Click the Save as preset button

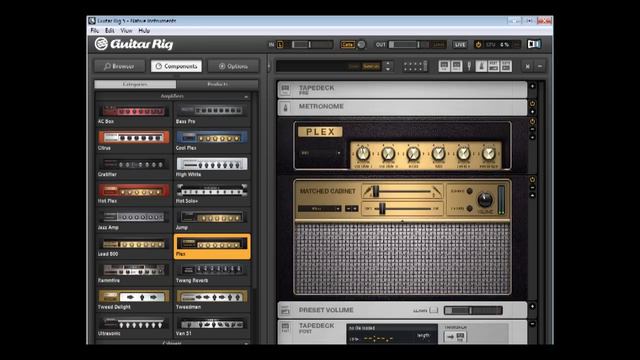point(371,66)
